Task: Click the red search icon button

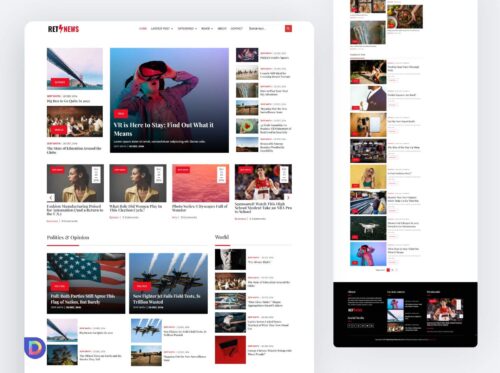Action: click(x=288, y=29)
